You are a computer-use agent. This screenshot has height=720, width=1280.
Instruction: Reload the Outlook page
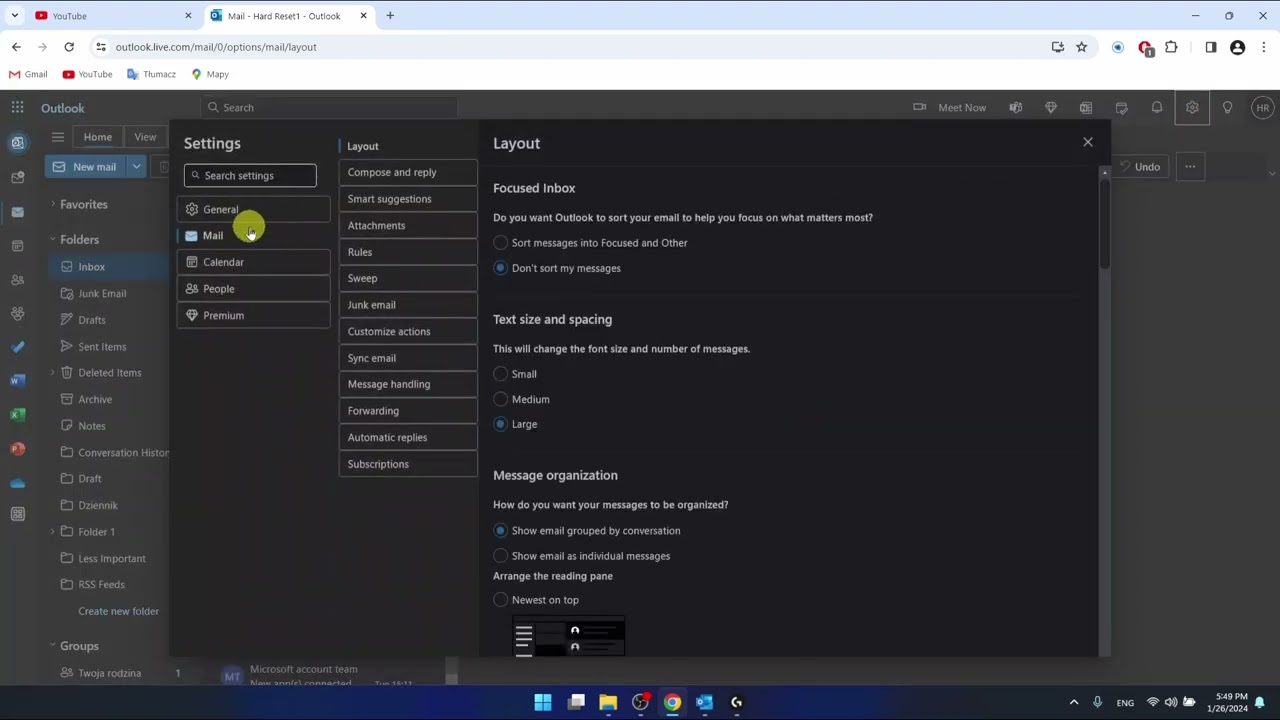pyautogui.click(x=69, y=47)
